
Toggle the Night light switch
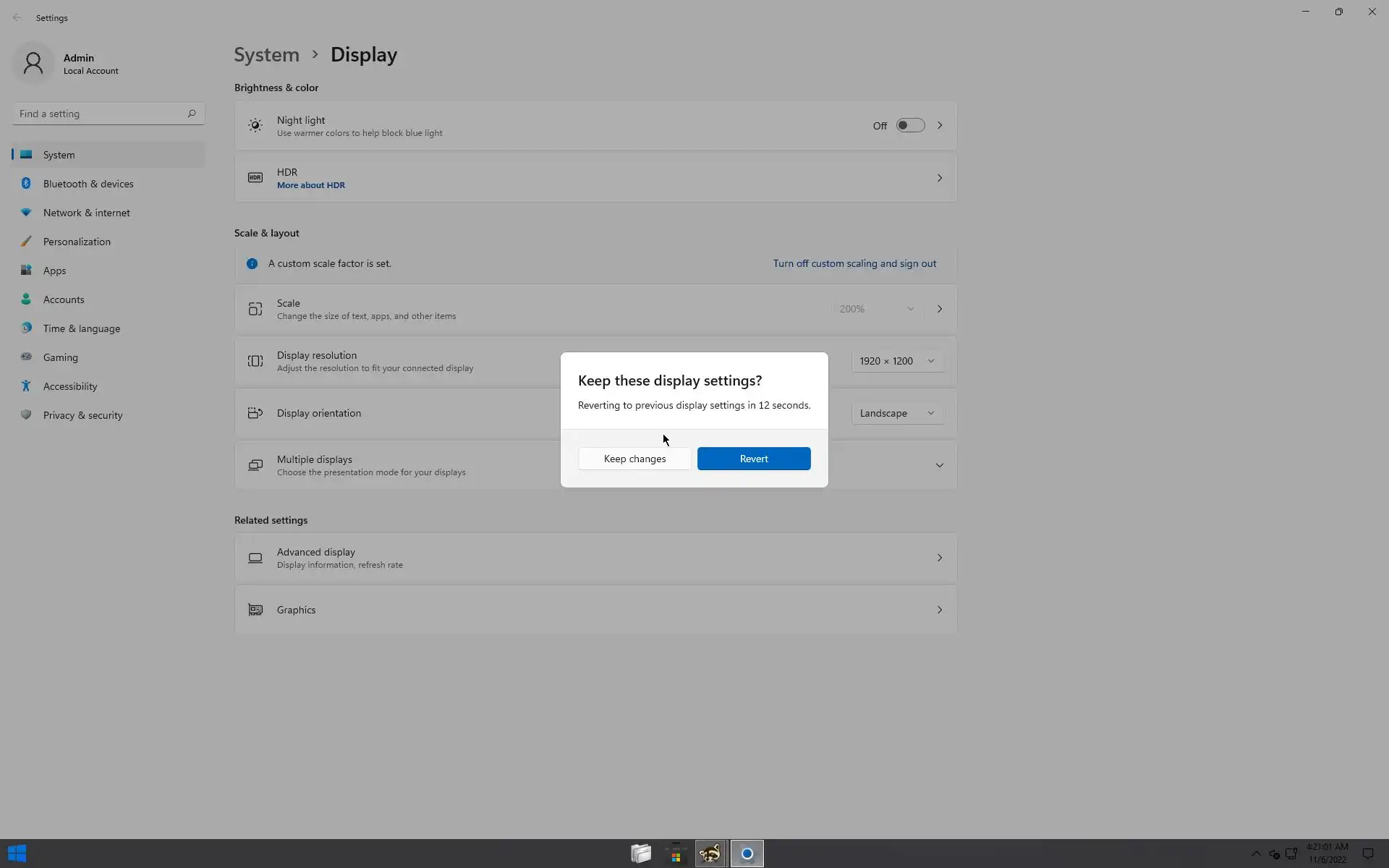(910, 125)
